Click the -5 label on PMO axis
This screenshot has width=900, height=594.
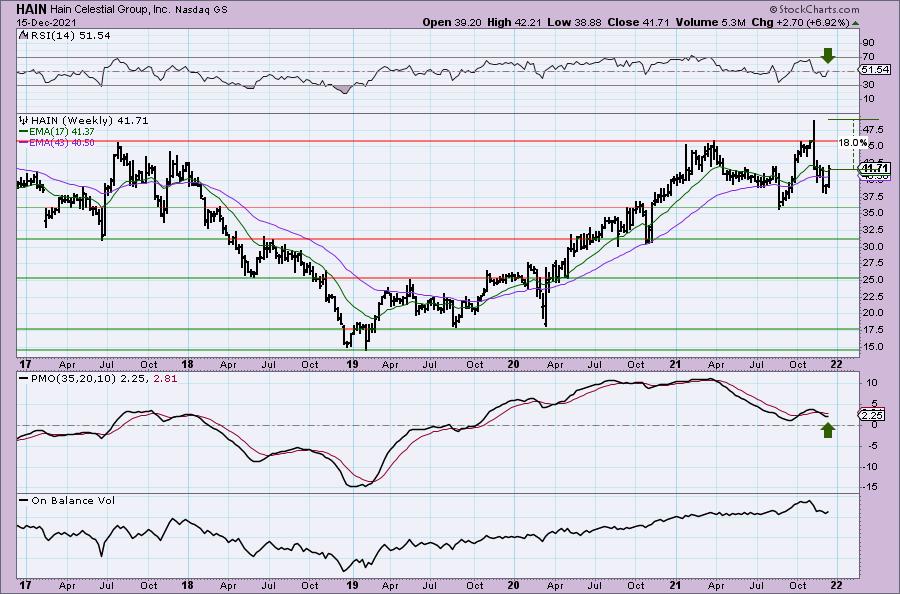[869, 445]
